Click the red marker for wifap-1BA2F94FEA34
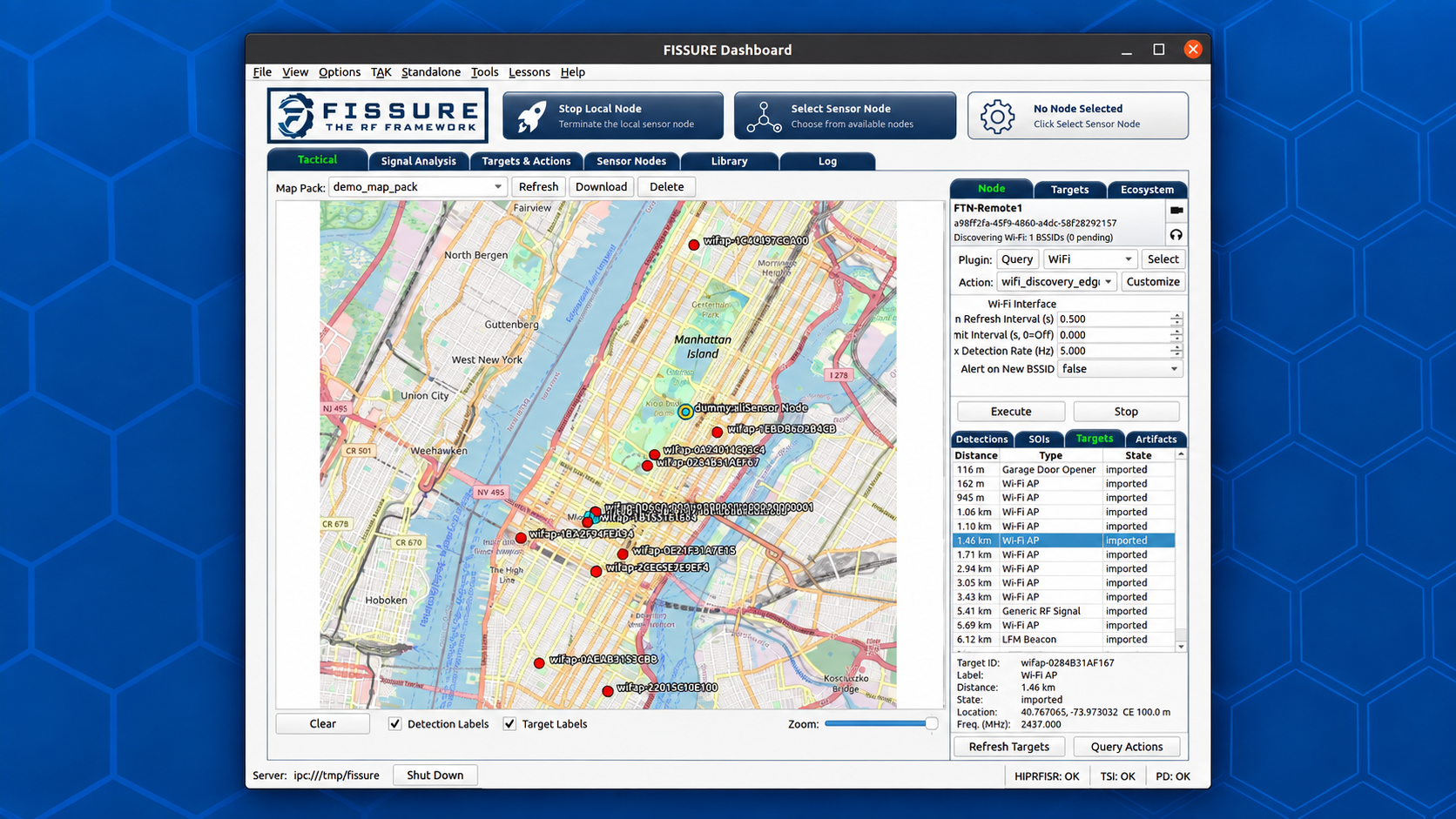This screenshot has height=819, width=1456. click(521, 538)
